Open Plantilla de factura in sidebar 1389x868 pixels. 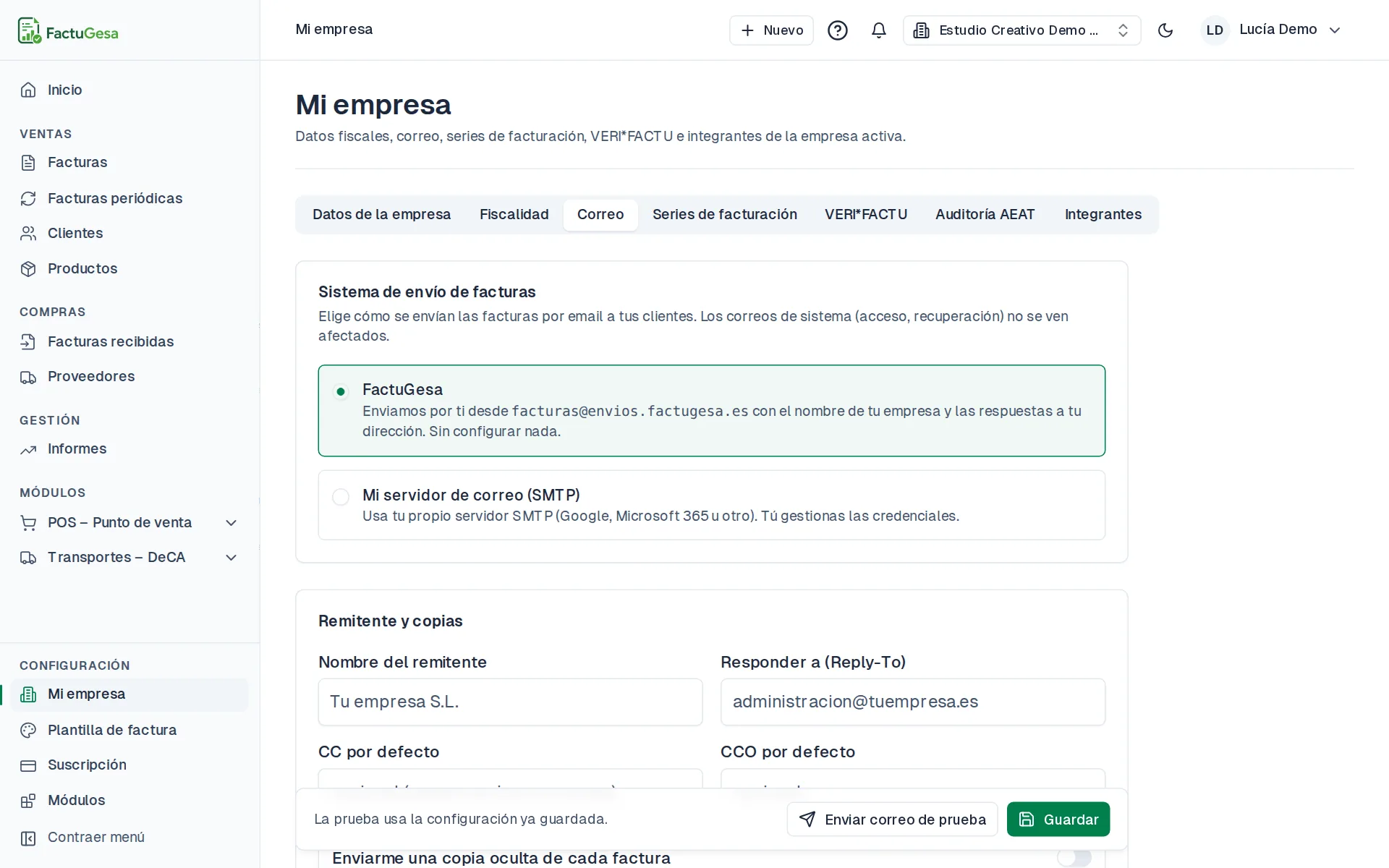point(129,730)
